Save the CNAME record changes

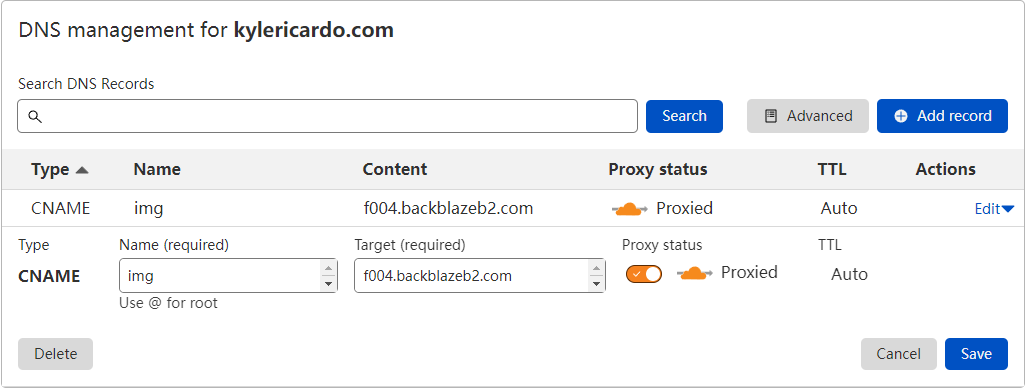(x=976, y=354)
